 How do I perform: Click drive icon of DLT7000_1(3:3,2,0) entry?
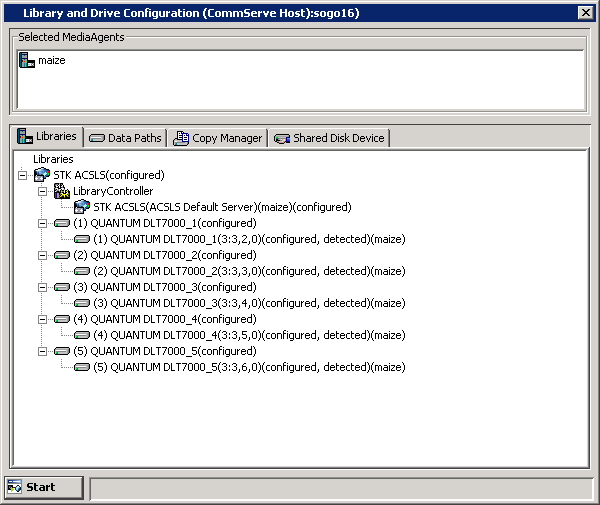(82, 239)
